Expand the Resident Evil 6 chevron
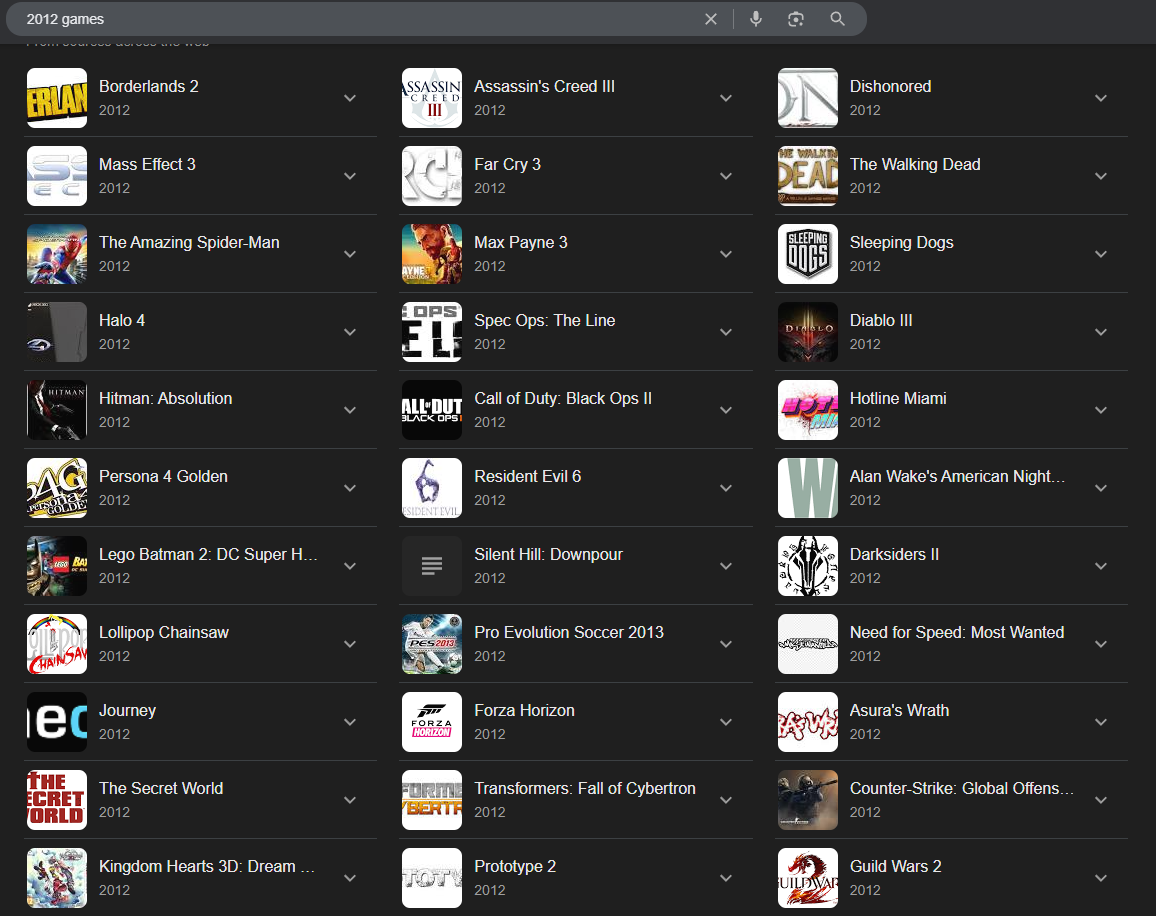Viewport: 1156px width, 916px height. (x=726, y=488)
